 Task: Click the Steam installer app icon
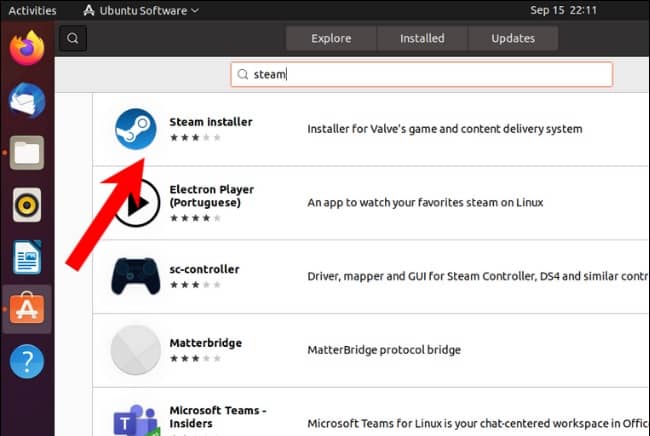coord(136,129)
